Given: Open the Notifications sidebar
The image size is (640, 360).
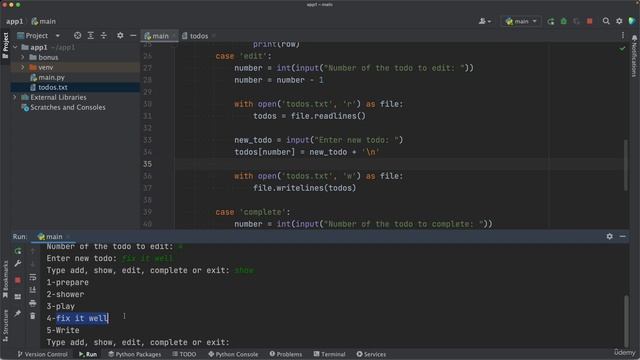Looking at the screenshot, I should [x=634, y=55].
